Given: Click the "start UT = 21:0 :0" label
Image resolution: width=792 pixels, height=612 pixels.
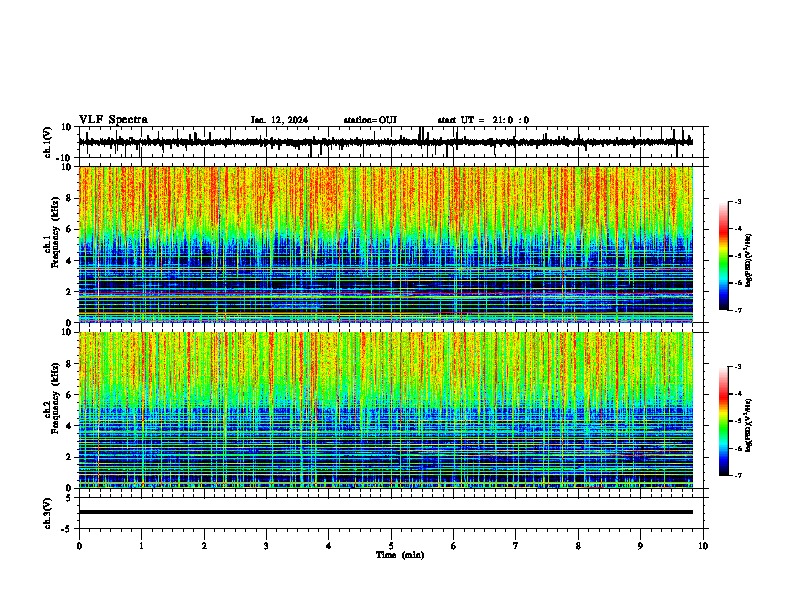Looking at the screenshot, I should coord(483,120).
